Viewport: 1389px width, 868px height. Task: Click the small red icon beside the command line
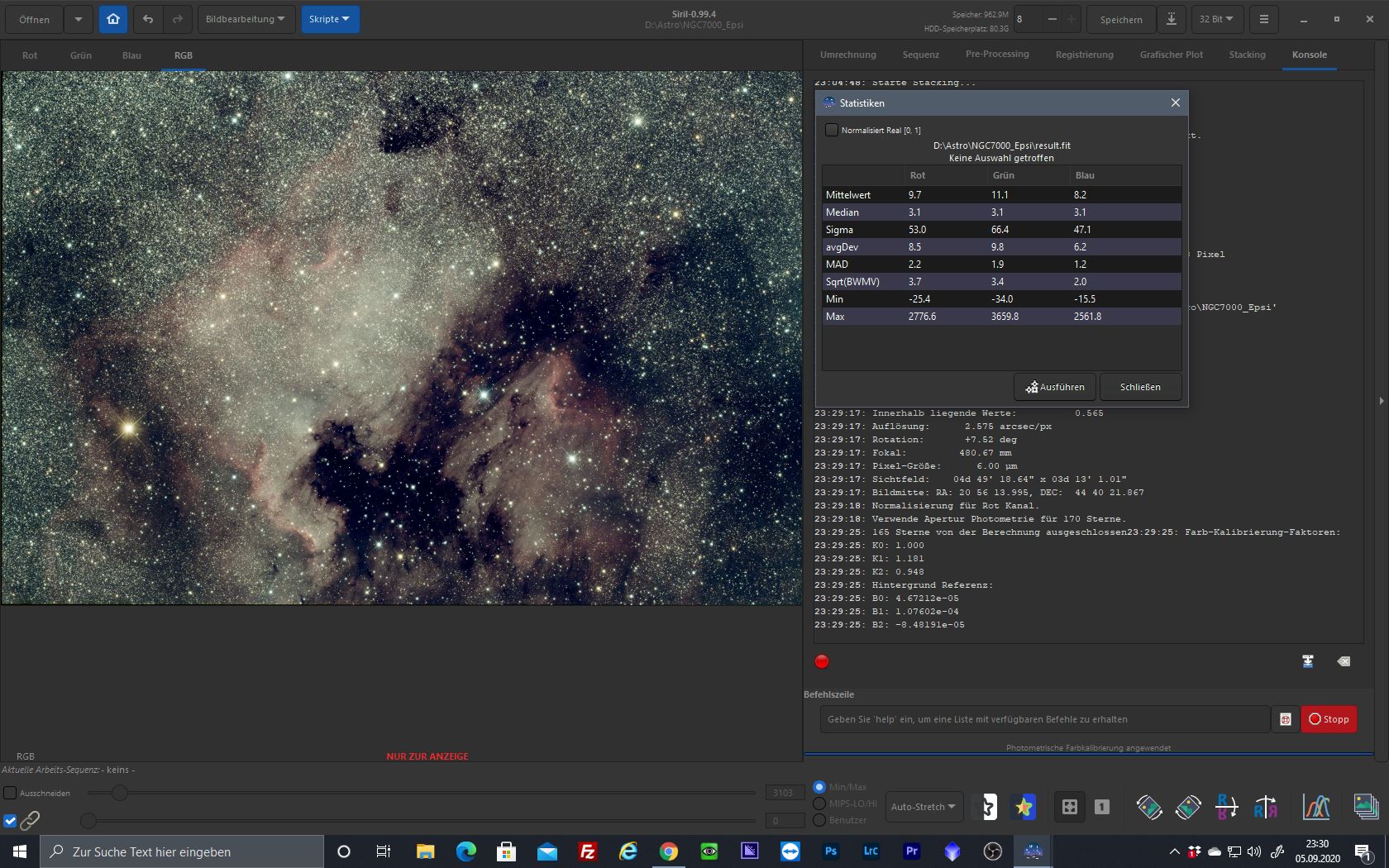pyautogui.click(x=1286, y=719)
